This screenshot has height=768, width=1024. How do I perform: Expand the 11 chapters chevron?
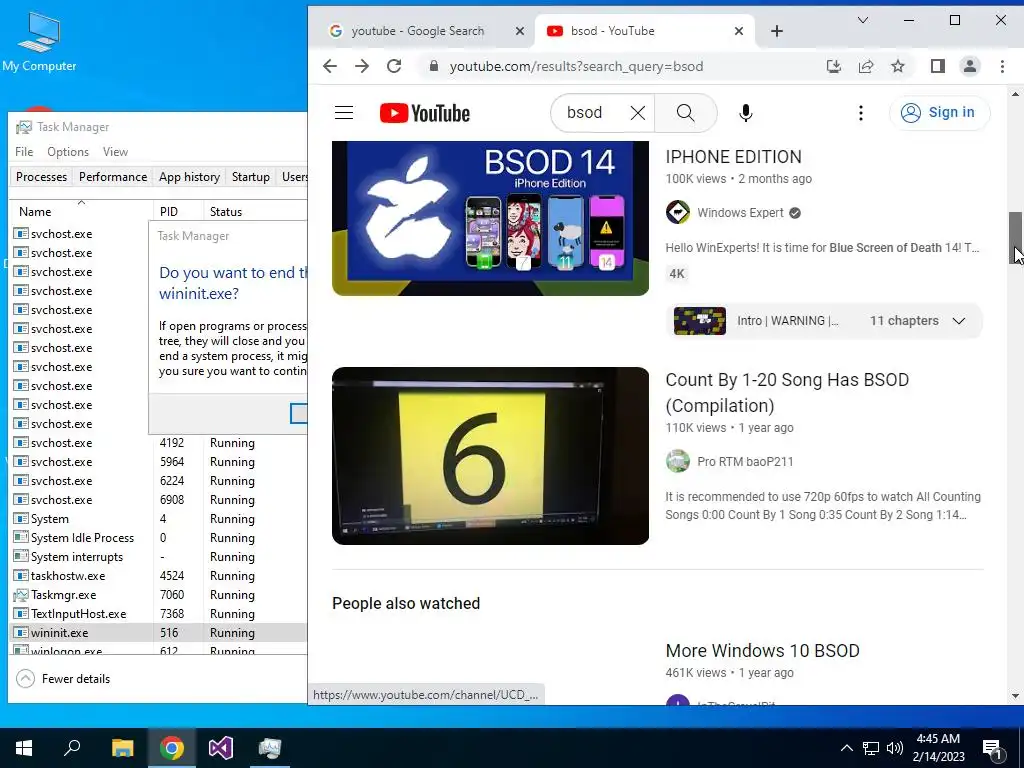pyautogui.click(x=959, y=321)
